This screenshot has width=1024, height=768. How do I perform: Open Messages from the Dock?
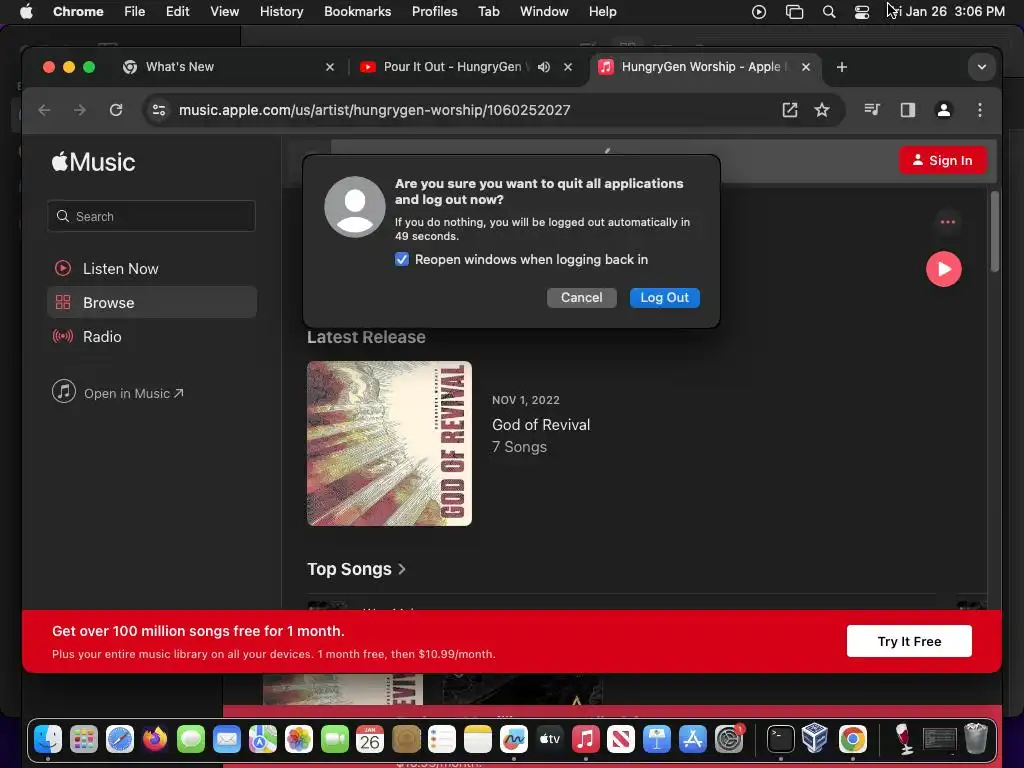(191, 739)
